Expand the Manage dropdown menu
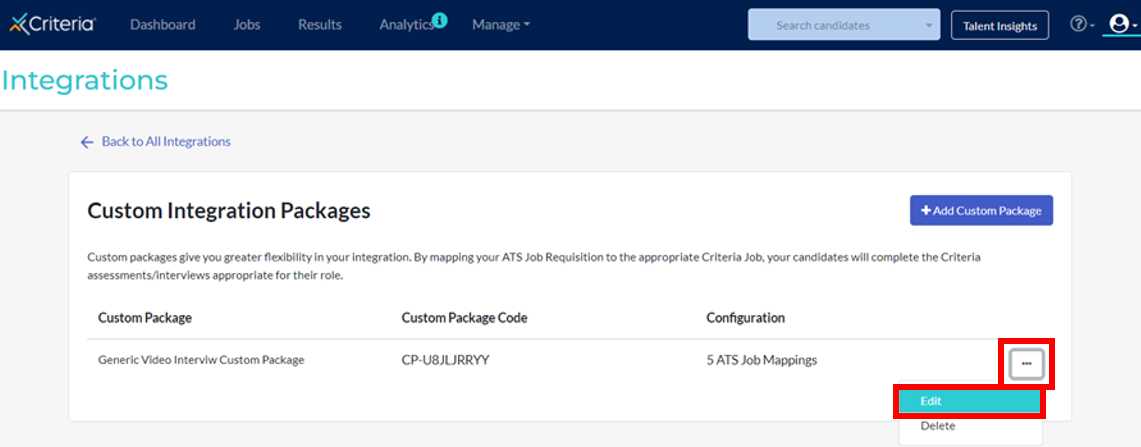This screenshot has height=447, width=1141. 501,25
